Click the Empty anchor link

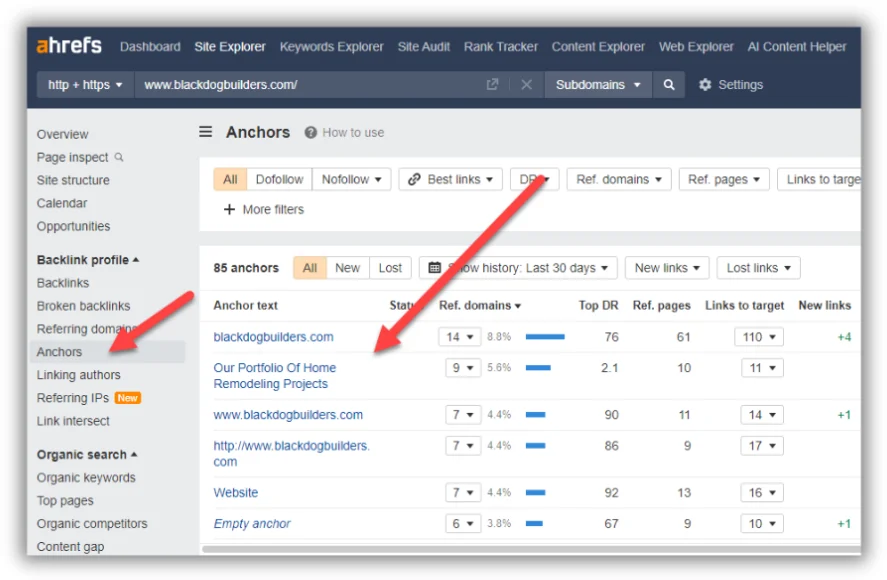tap(252, 523)
